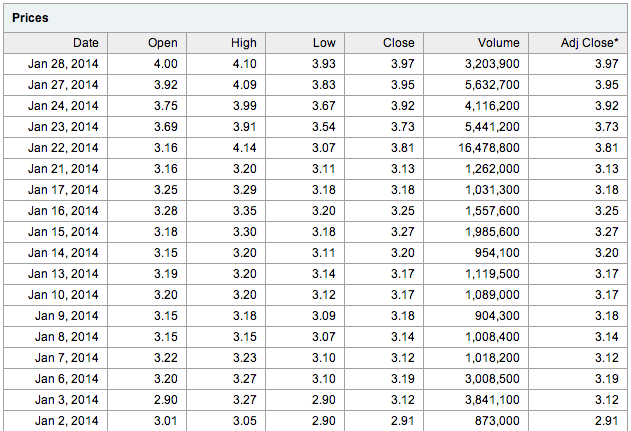Click the Volume column header
Image resolution: width=631 pixels, height=431 pixels.
pos(476,43)
